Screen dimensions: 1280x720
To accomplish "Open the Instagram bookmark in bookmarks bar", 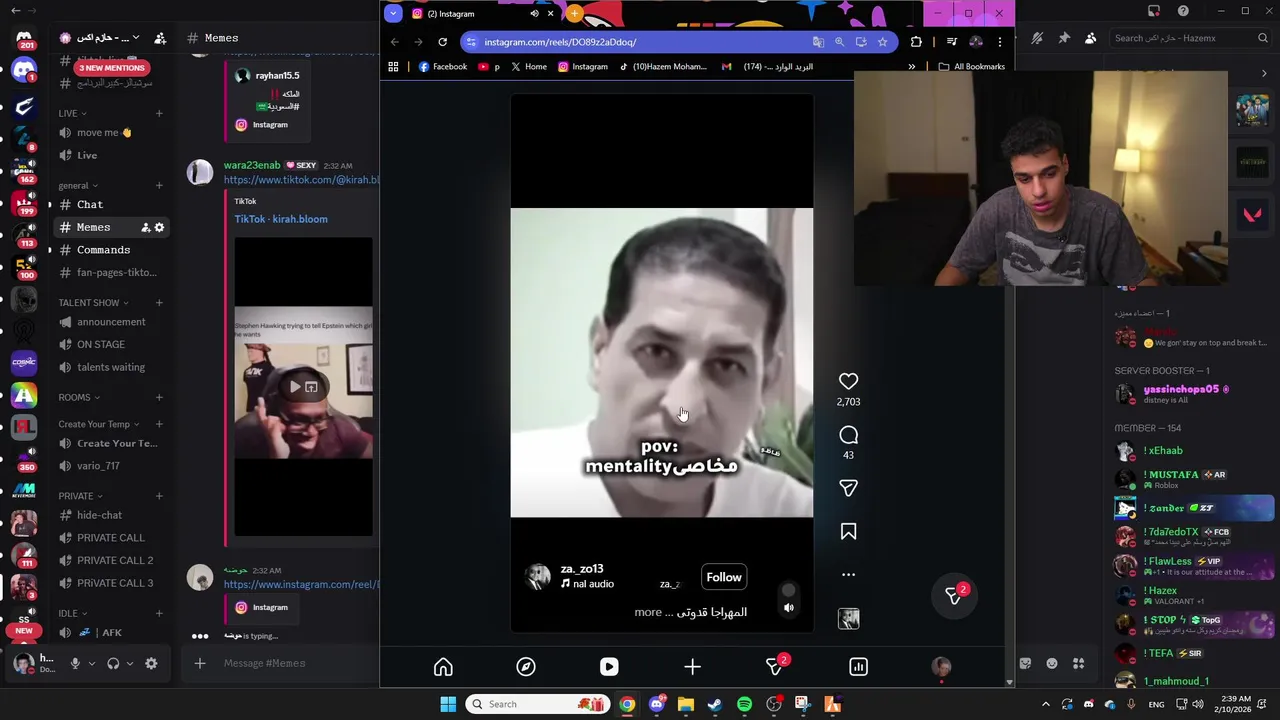I will click(x=583, y=67).
